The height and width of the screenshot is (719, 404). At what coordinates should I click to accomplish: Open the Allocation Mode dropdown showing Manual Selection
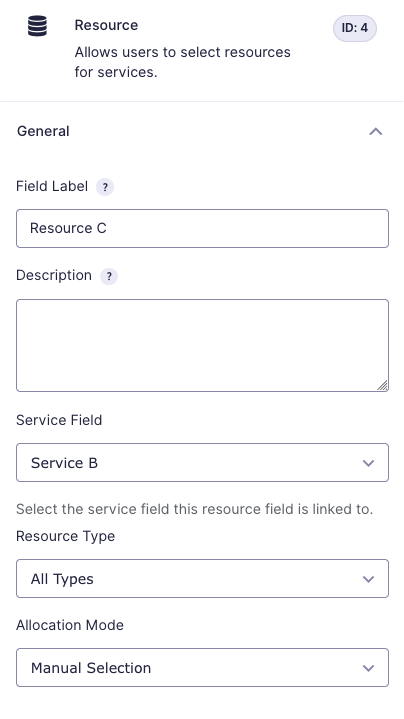(202, 667)
